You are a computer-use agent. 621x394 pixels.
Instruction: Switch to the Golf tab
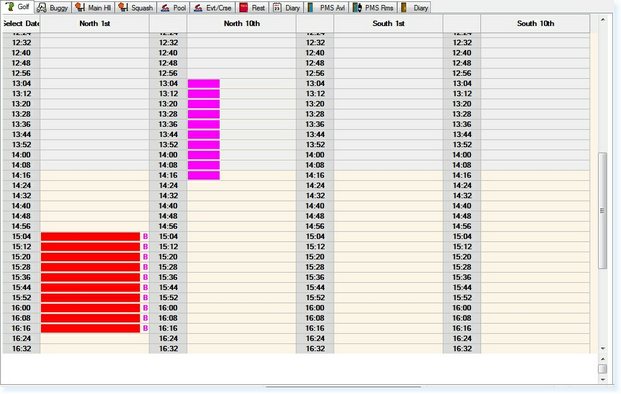pyautogui.click(x=18, y=7)
